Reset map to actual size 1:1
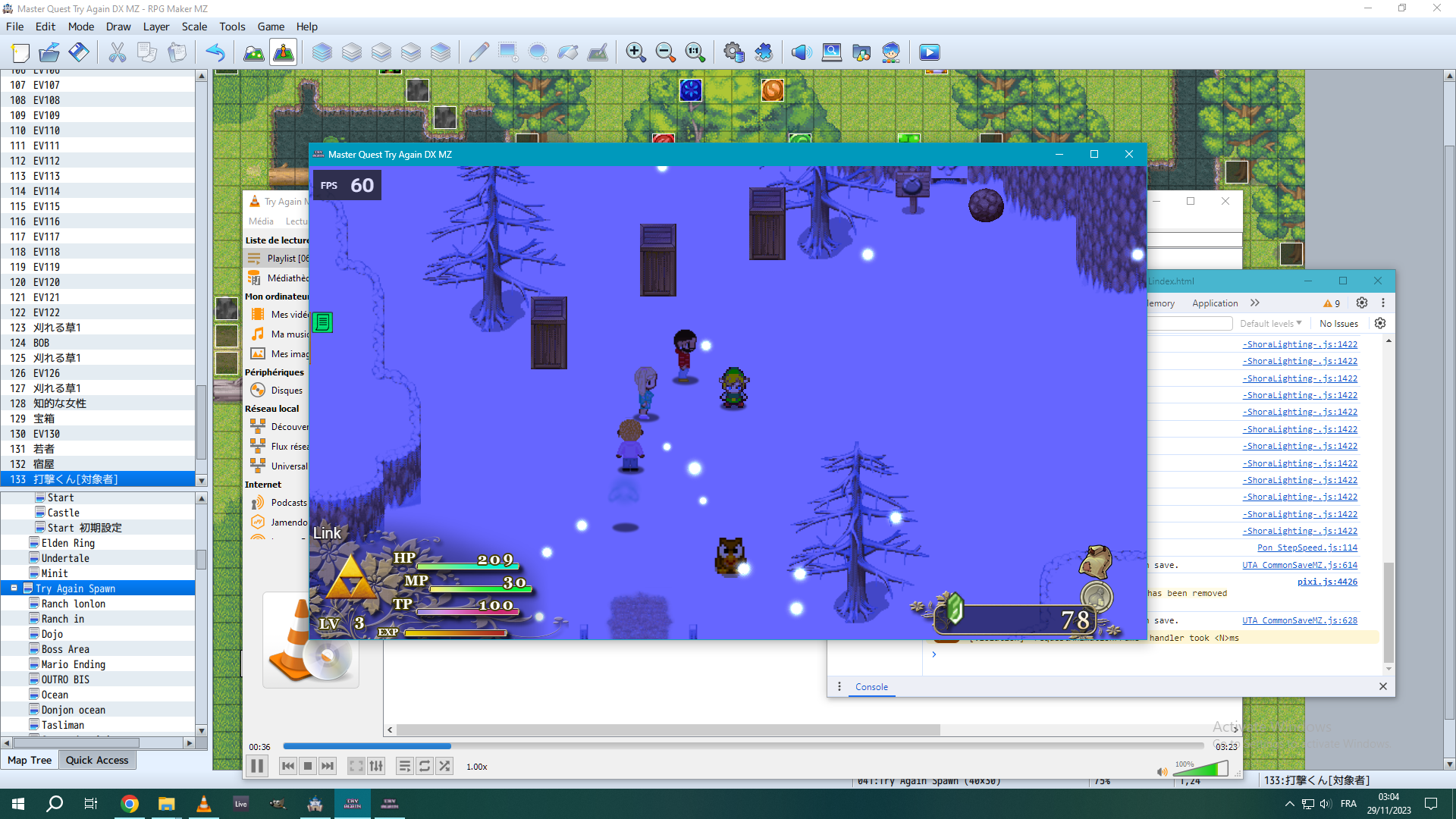This screenshot has height=819, width=1456. coord(695,52)
